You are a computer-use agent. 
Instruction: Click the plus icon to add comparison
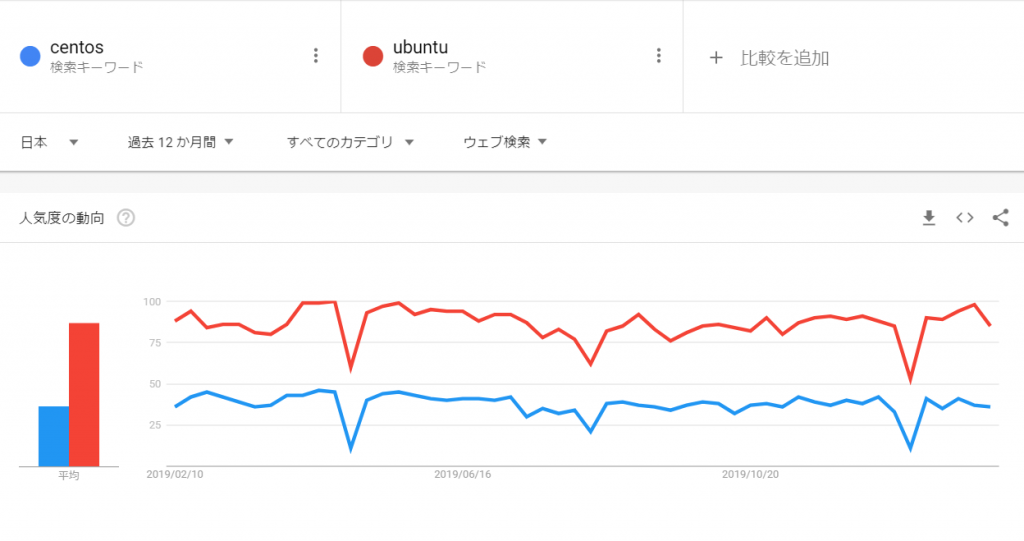tap(716, 57)
